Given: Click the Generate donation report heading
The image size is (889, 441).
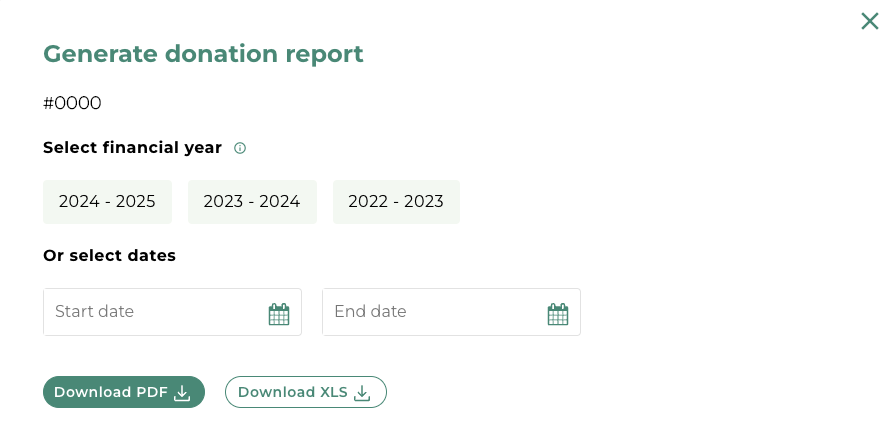Looking at the screenshot, I should pos(203,54).
